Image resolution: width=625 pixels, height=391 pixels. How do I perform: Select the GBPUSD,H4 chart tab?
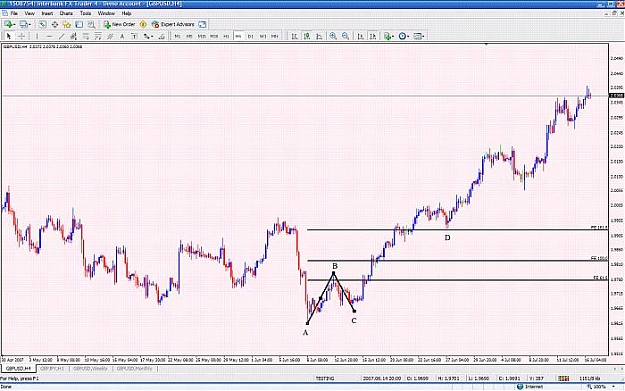pyautogui.click(x=18, y=369)
